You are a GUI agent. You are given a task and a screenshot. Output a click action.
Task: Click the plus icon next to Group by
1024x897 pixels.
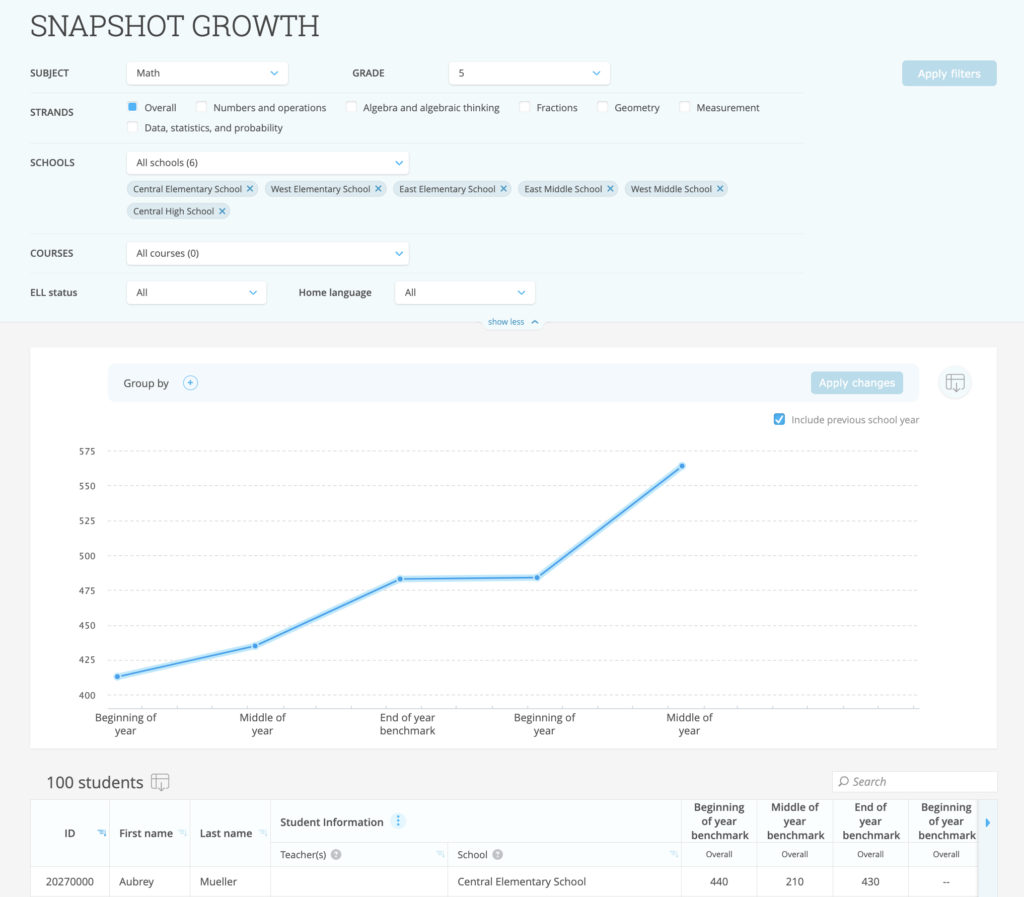(x=190, y=383)
